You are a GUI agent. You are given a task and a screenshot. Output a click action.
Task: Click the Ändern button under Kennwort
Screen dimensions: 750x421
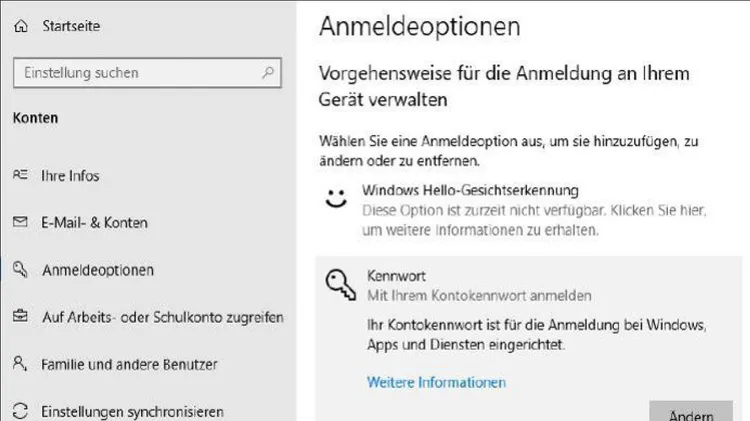tap(691, 412)
